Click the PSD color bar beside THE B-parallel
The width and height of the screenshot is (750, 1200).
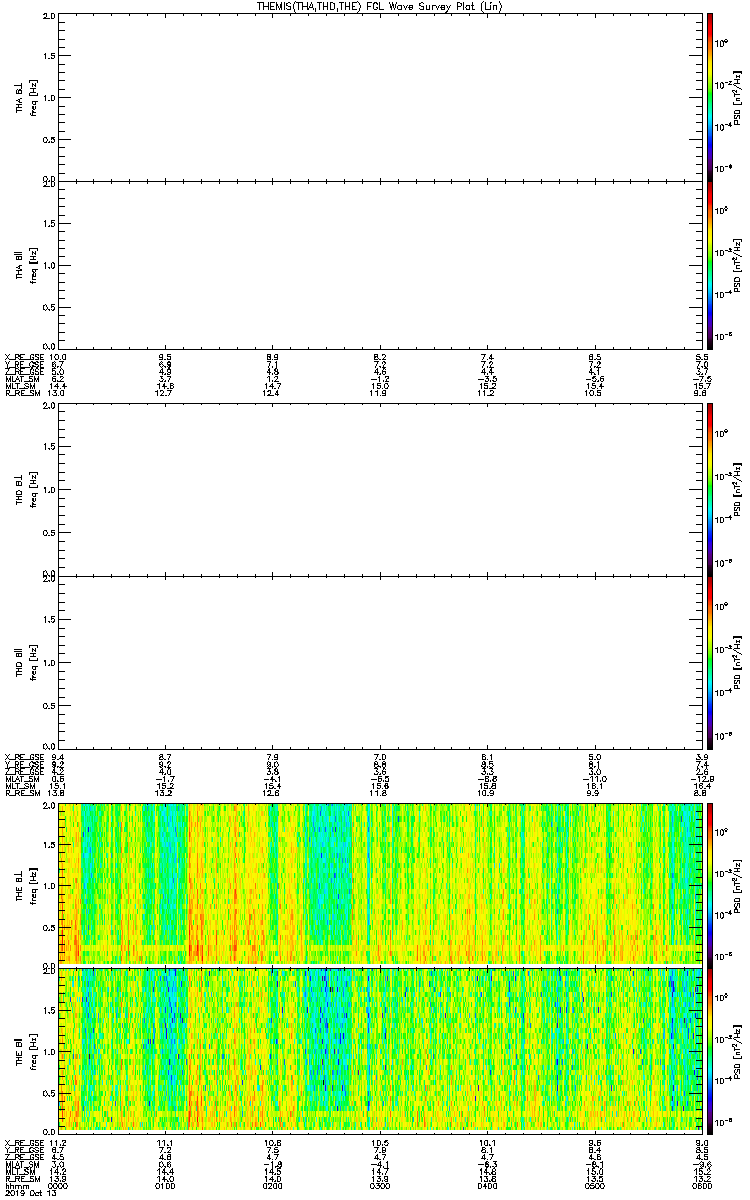point(710,1050)
